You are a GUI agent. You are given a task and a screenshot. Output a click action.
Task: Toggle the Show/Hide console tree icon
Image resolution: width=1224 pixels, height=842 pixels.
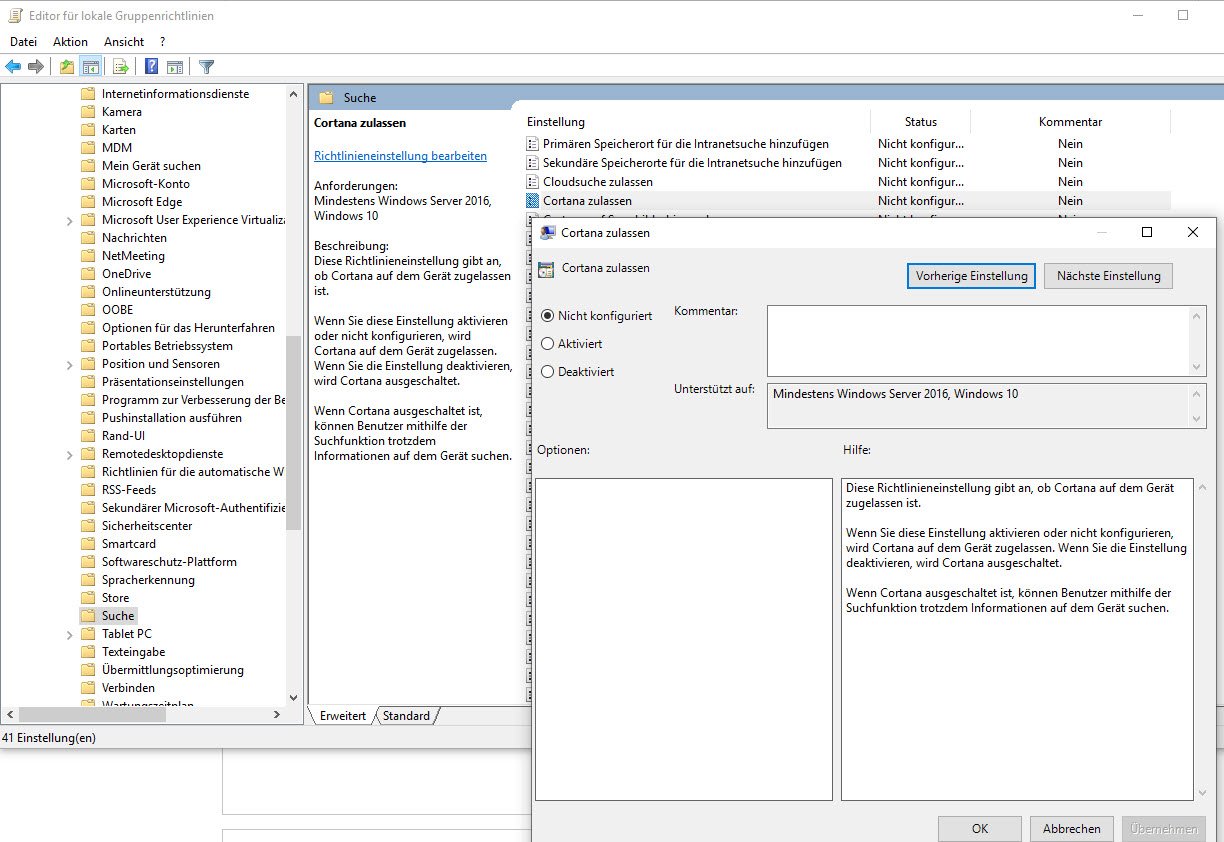click(x=91, y=67)
